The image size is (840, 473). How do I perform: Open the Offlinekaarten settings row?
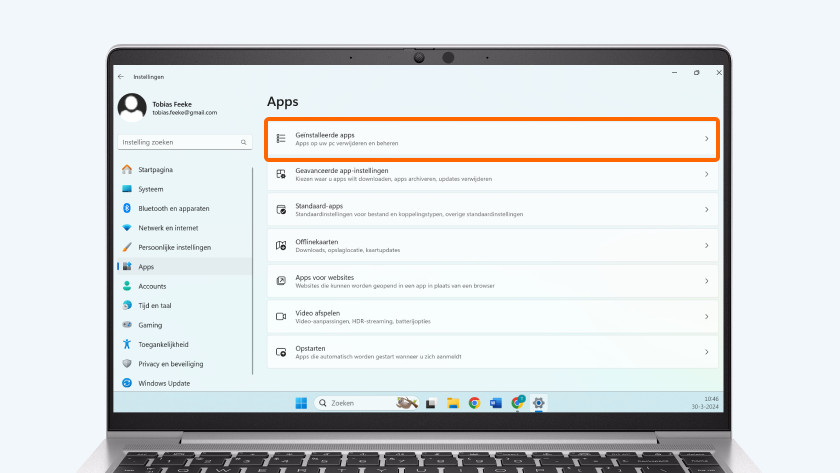click(x=490, y=245)
